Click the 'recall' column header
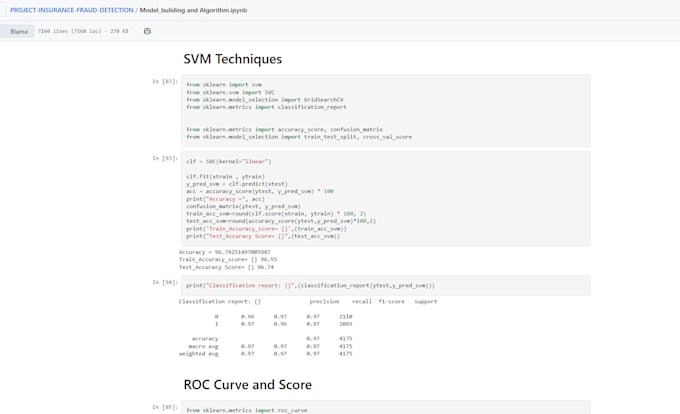 [362, 301]
